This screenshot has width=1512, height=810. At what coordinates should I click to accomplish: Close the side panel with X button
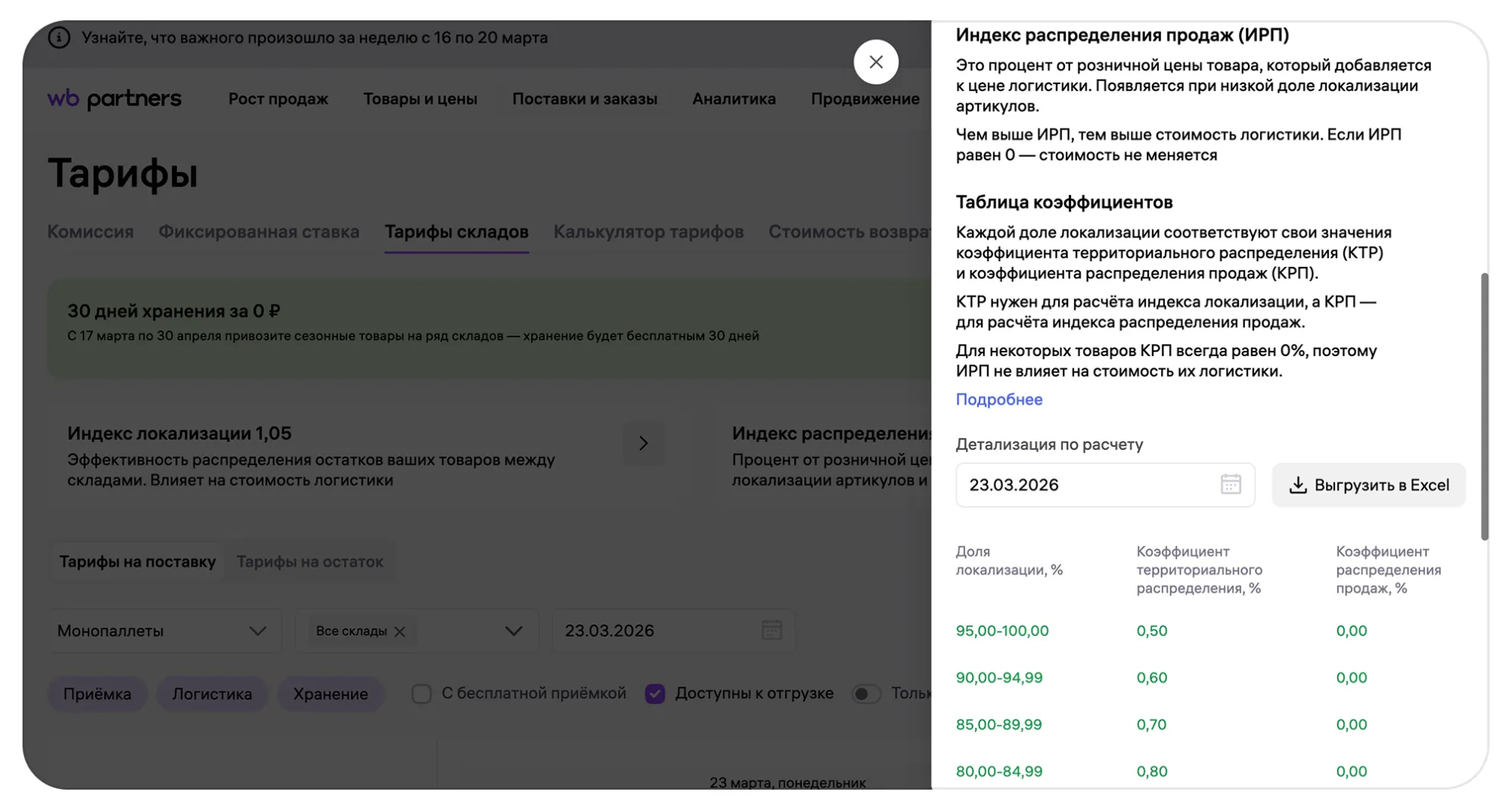coord(876,62)
